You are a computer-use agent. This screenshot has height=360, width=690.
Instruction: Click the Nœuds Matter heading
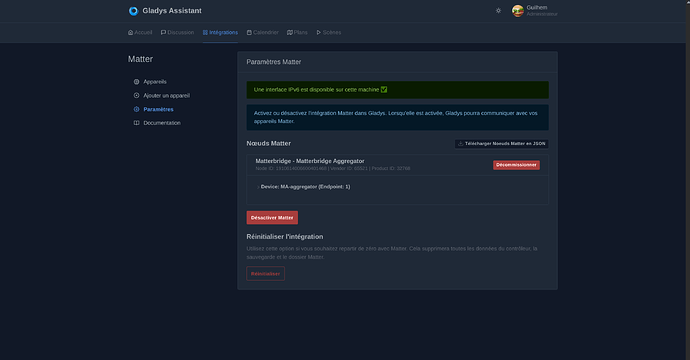pos(268,143)
